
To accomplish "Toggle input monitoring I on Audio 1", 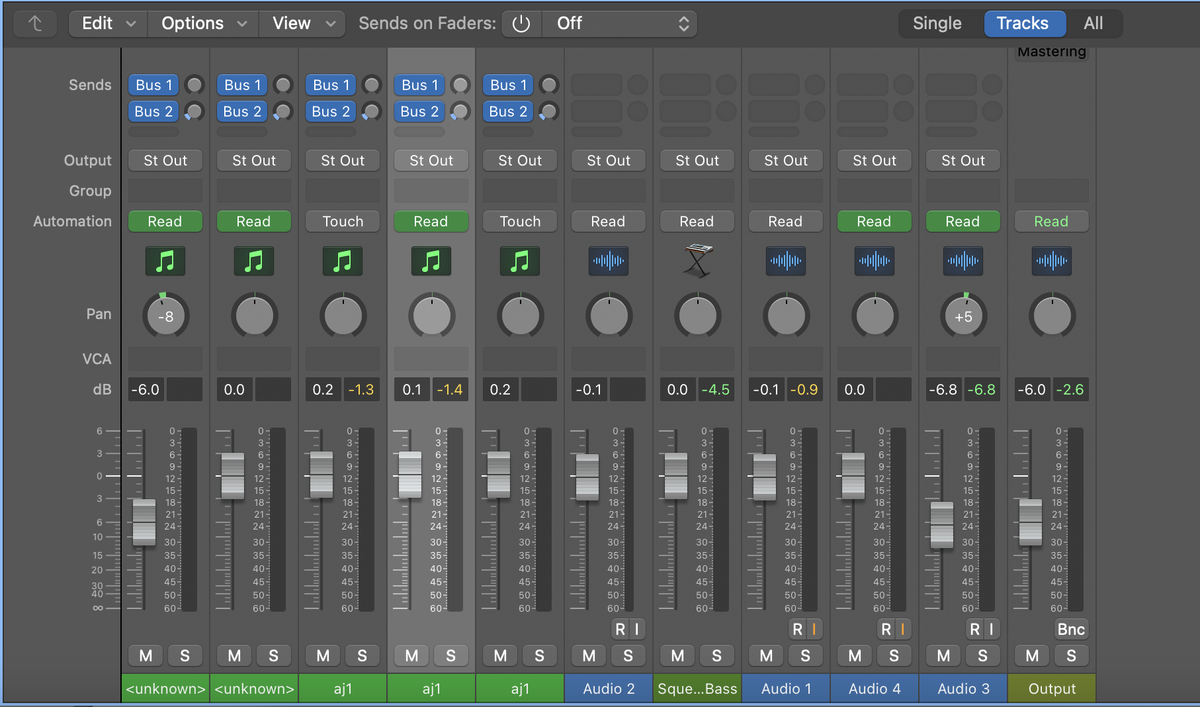I will [x=814, y=629].
